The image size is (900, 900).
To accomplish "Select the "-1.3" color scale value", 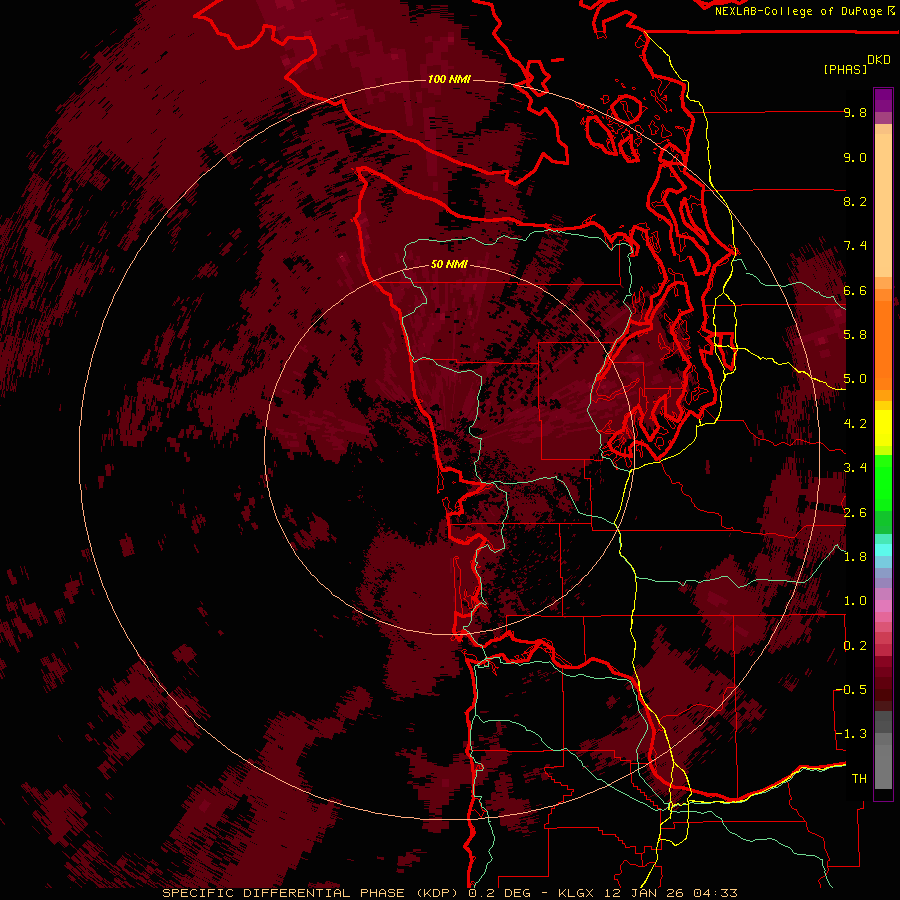I will [x=851, y=734].
